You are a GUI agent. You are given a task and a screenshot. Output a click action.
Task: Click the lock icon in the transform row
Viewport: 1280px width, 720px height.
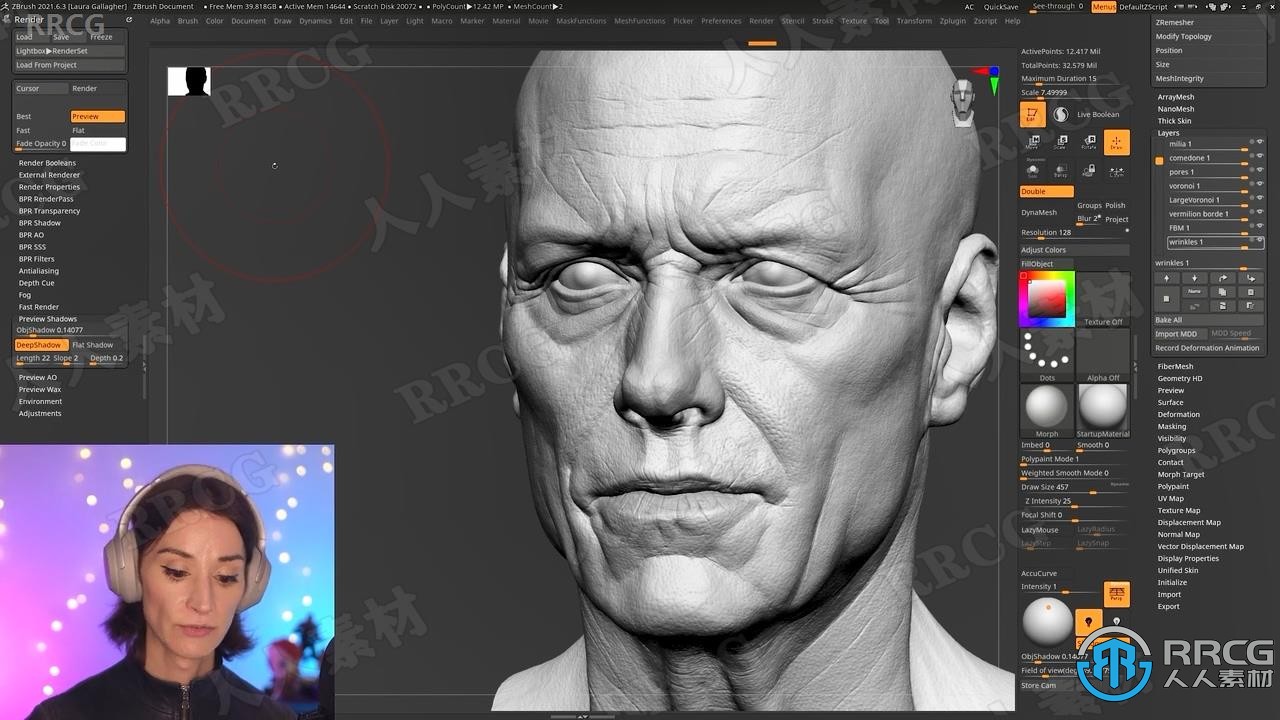point(1089,171)
